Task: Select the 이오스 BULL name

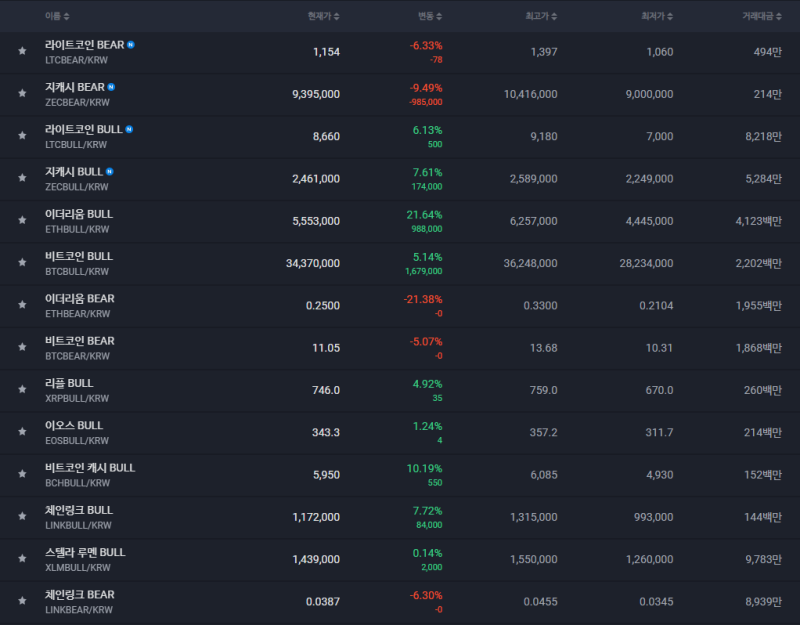Action: coord(74,426)
